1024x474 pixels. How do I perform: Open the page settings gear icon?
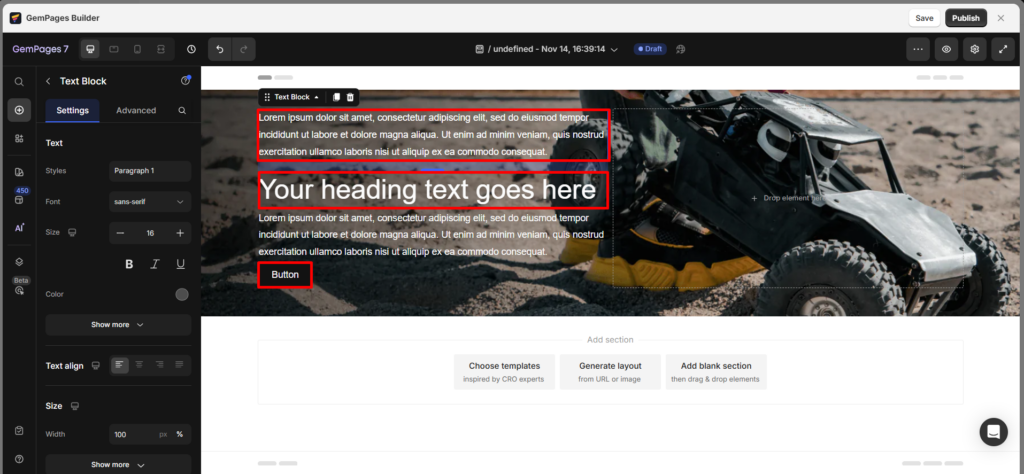click(x=974, y=48)
